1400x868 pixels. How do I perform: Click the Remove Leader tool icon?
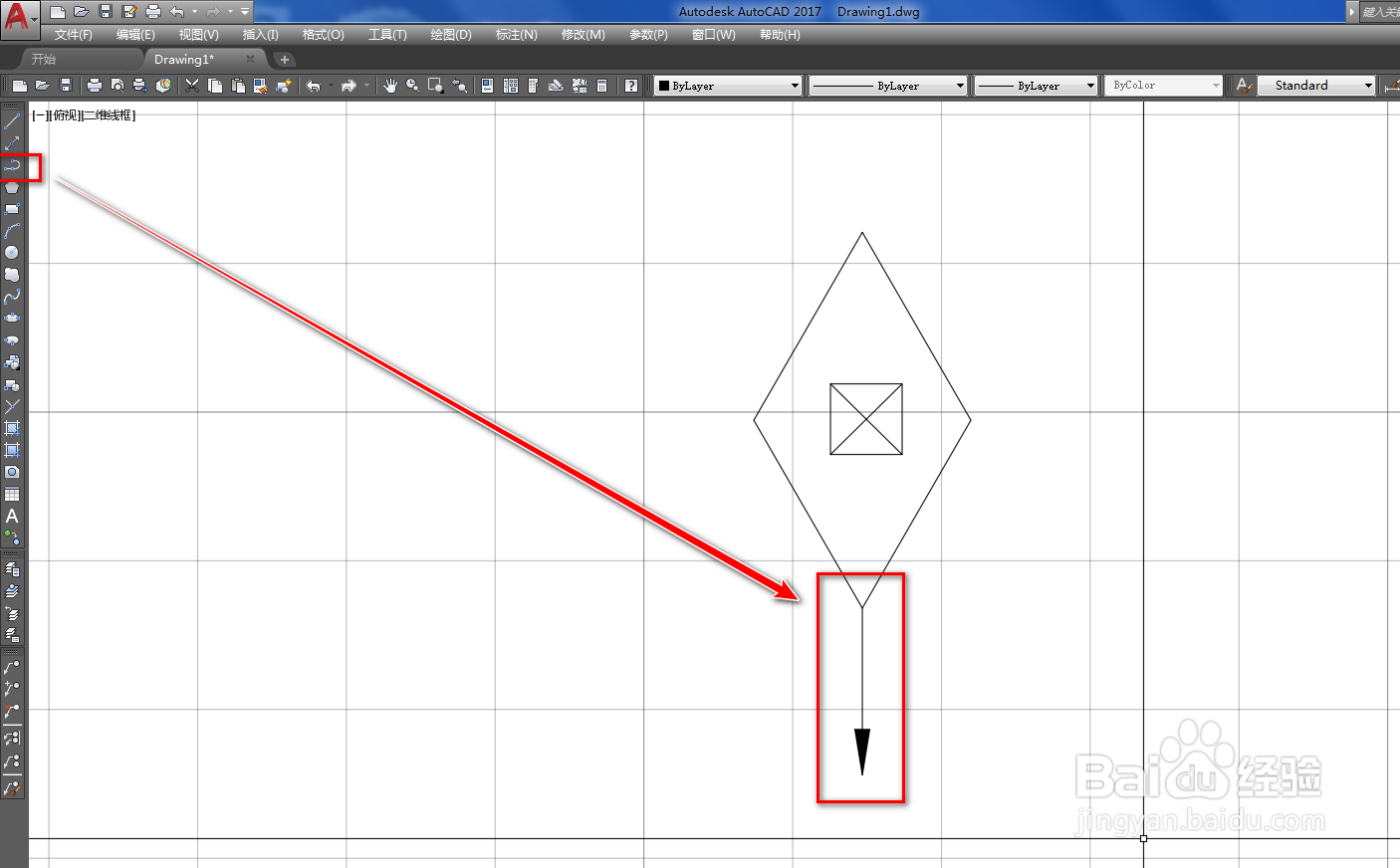[x=12, y=711]
